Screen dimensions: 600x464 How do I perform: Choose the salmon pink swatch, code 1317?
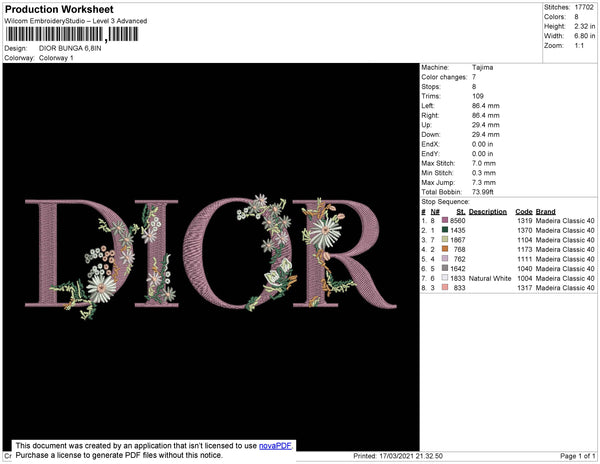click(x=445, y=287)
